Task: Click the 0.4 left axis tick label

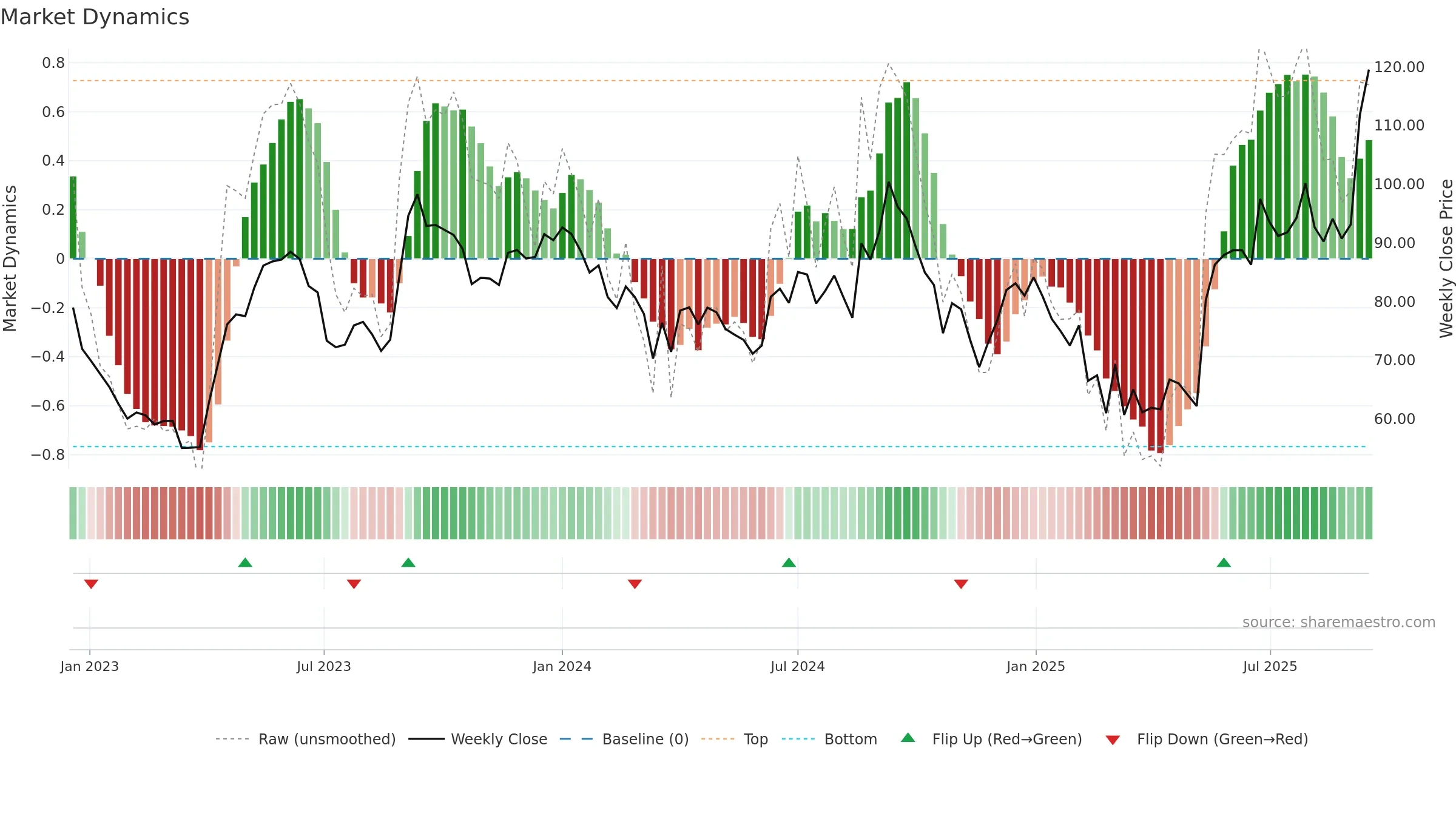Action: (53, 161)
